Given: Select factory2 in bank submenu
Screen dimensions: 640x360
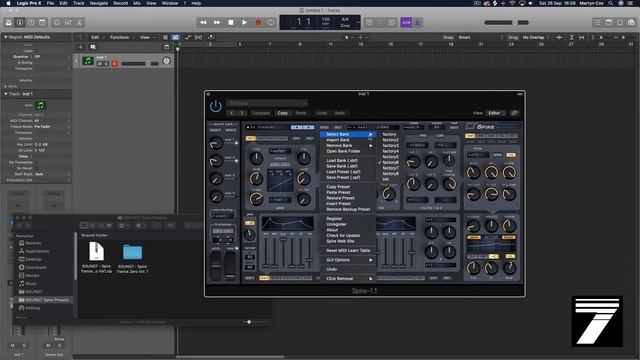Looking at the screenshot, I should point(390,140).
